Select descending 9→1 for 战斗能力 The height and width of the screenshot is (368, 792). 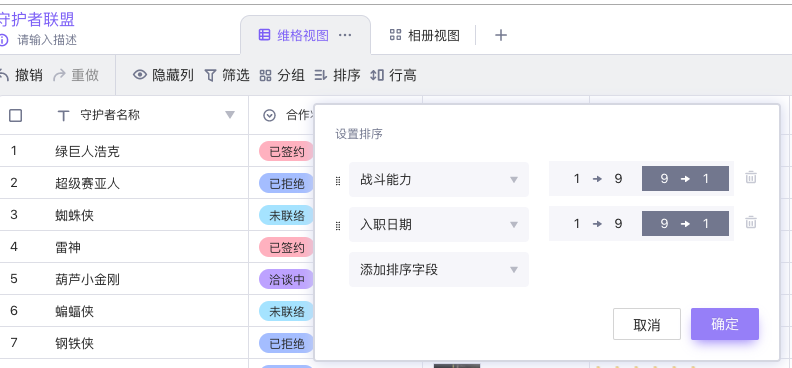[685, 178]
